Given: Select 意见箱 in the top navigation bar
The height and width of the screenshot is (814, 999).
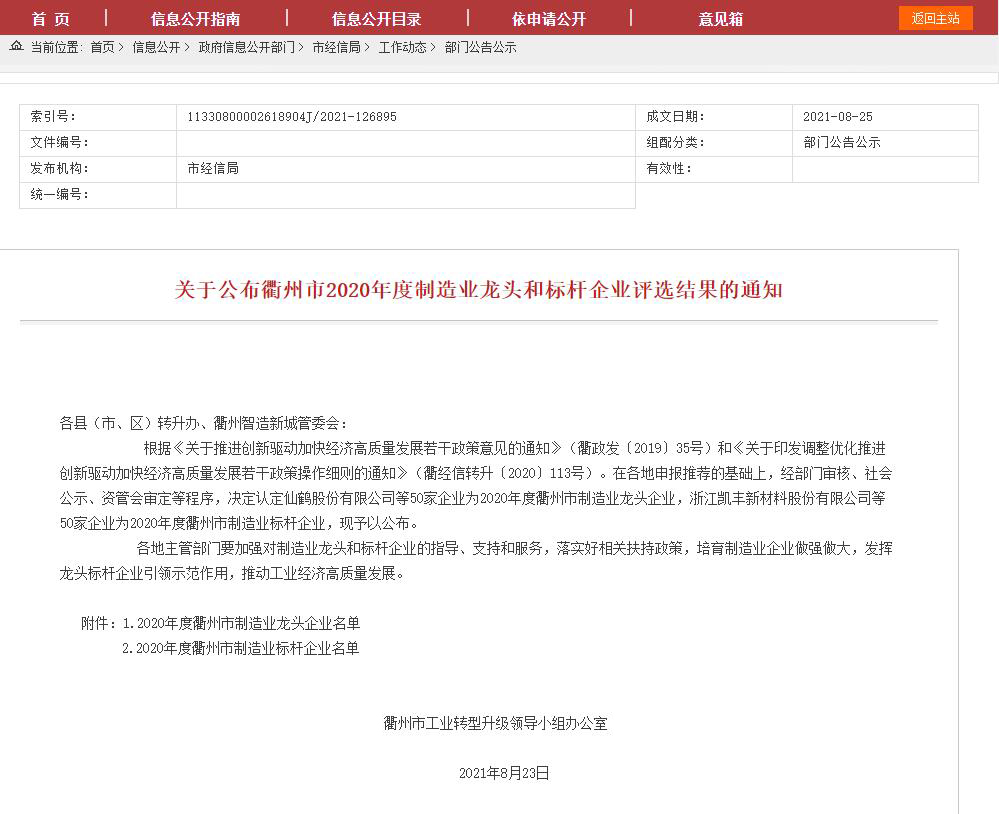Looking at the screenshot, I should click(720, 19).
